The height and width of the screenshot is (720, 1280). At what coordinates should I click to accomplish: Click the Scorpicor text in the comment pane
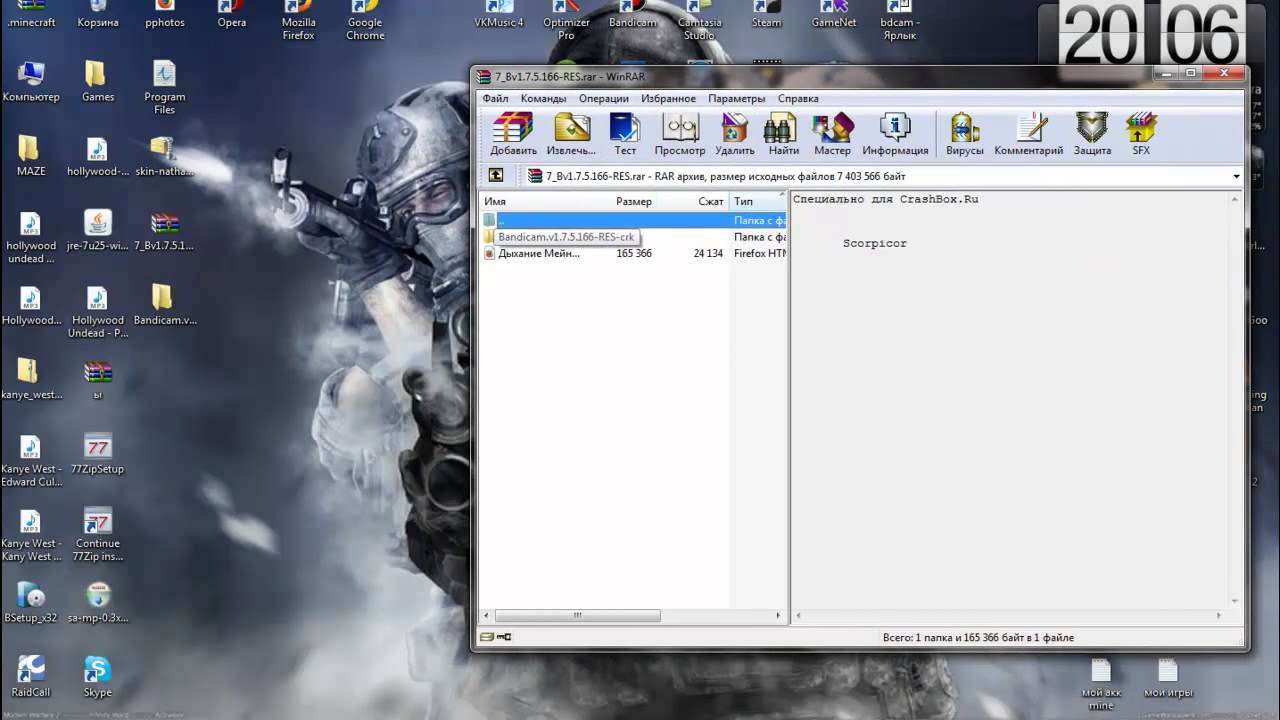(874, 243)
